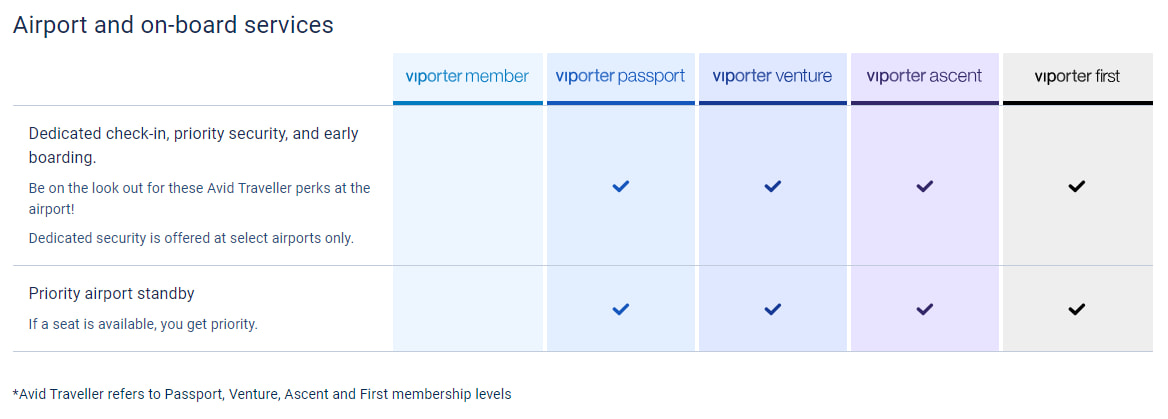Click the Priority airport standby row title

click(x=111, y=294)
